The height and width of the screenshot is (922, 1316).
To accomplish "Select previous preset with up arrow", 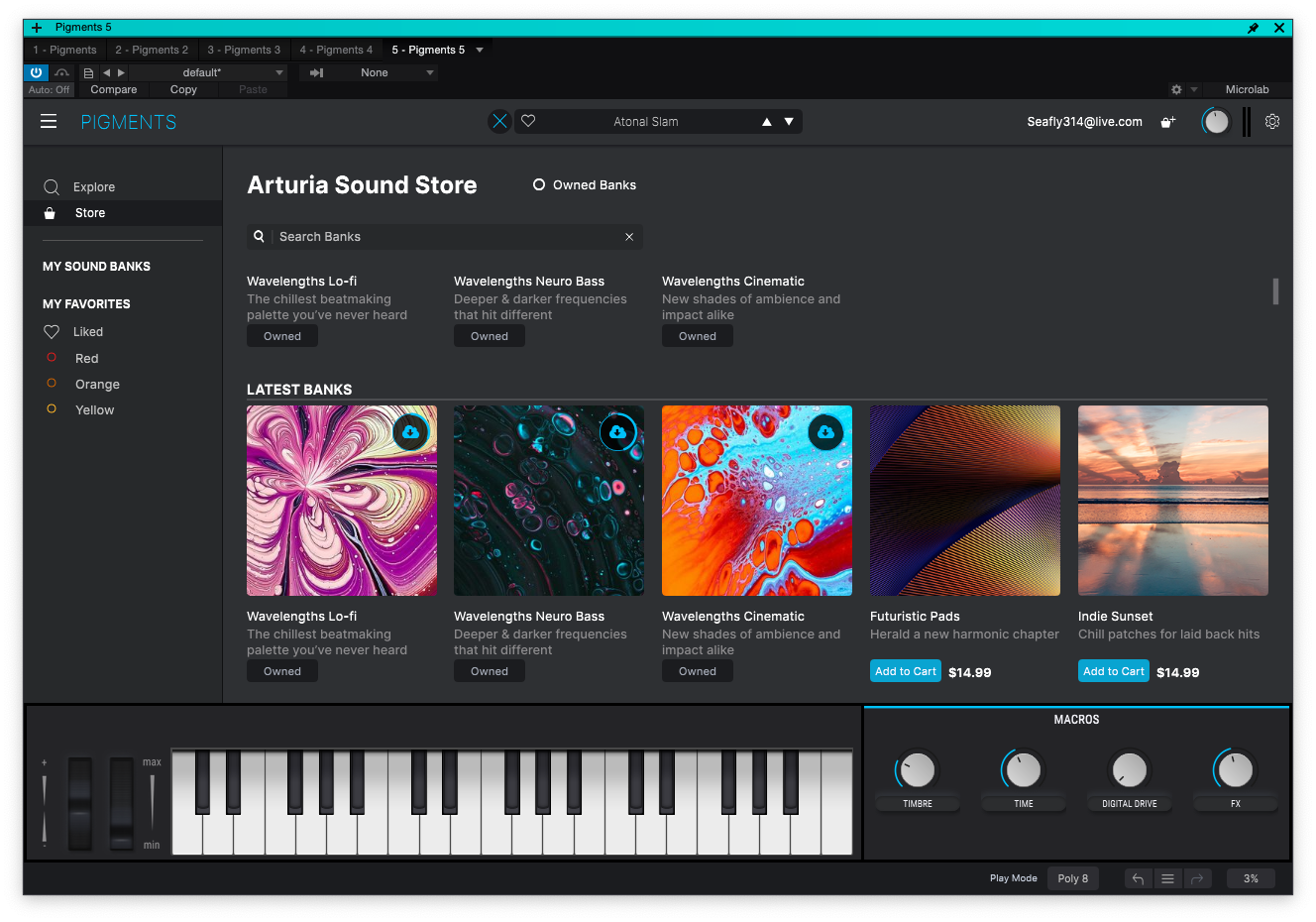I will 766,122.
